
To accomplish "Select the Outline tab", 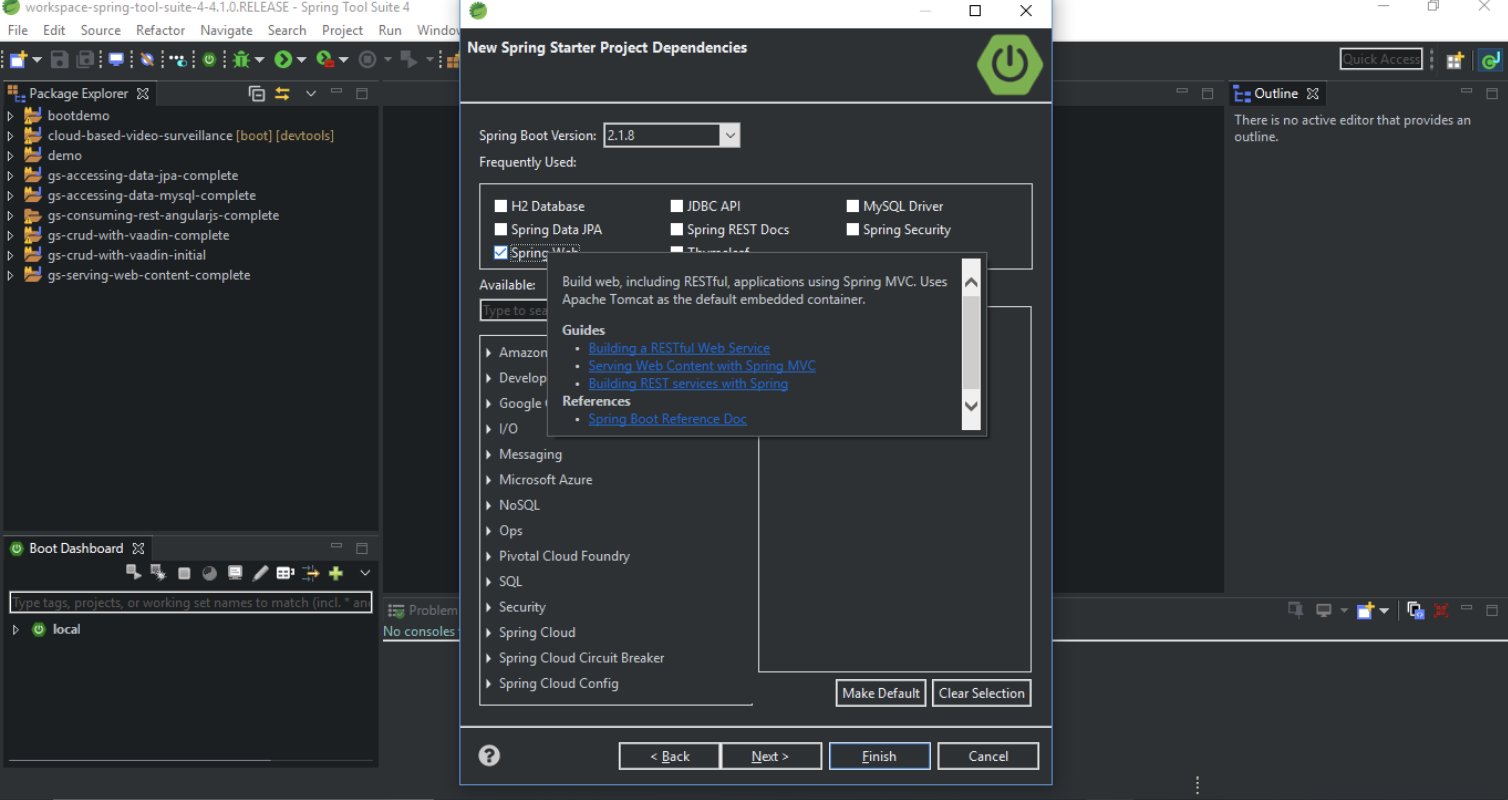I will [1276, 93].
